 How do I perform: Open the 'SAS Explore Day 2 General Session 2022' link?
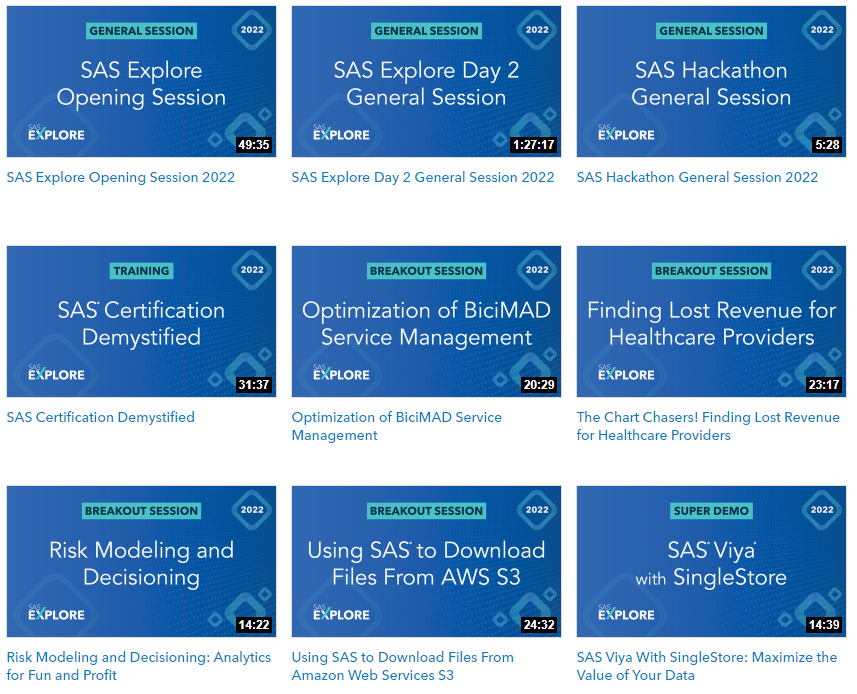point(423,177)
